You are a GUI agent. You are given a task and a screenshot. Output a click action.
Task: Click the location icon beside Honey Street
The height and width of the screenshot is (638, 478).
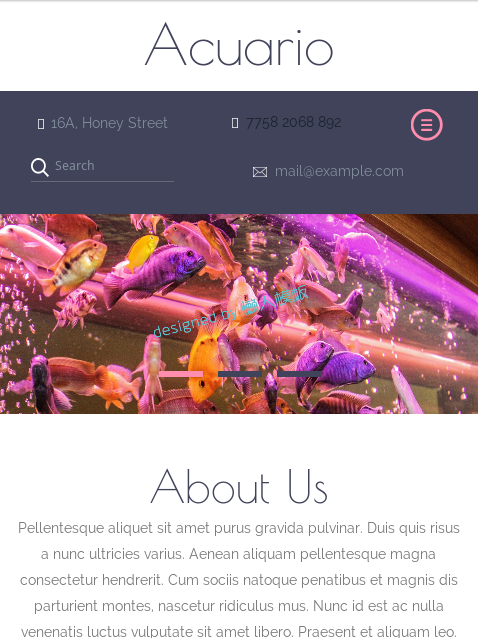pos(41,124)
